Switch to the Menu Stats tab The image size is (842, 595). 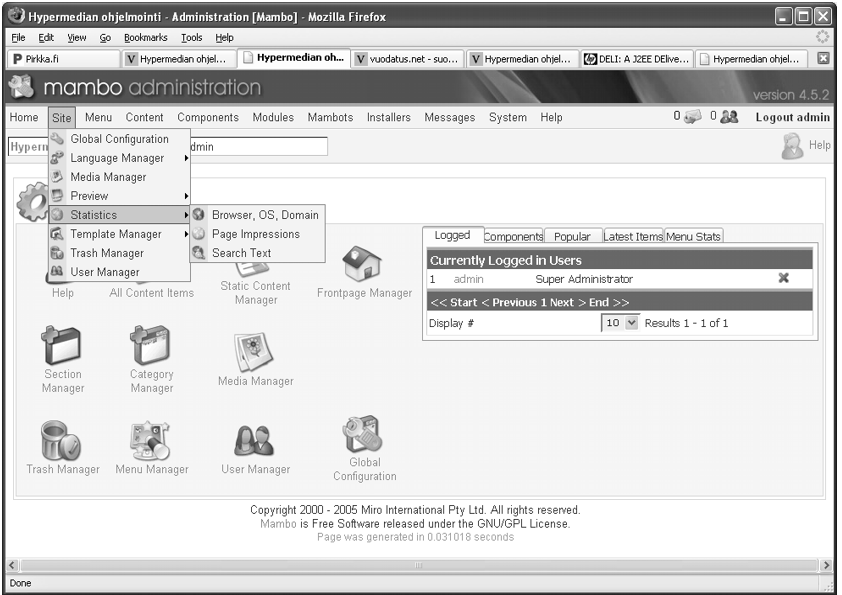[x=693, y=236]
